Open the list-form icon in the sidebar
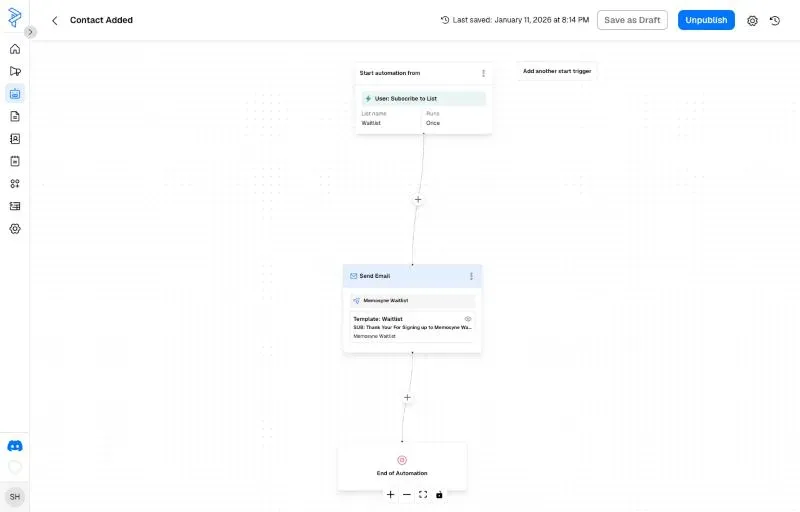This screenshot has width=800, height=512. 15,206
